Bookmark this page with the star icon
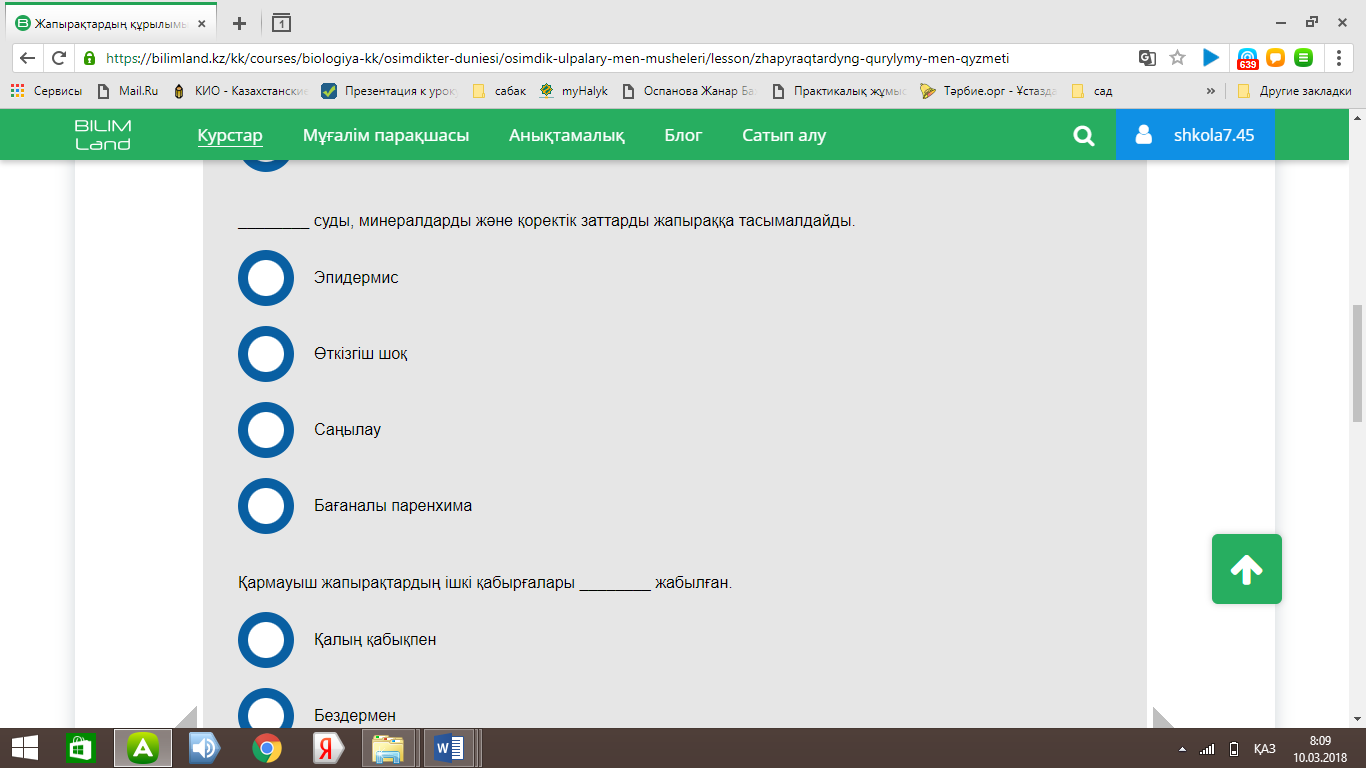The width and height of the screenshot is (1366, 768). coord(1178,58)
